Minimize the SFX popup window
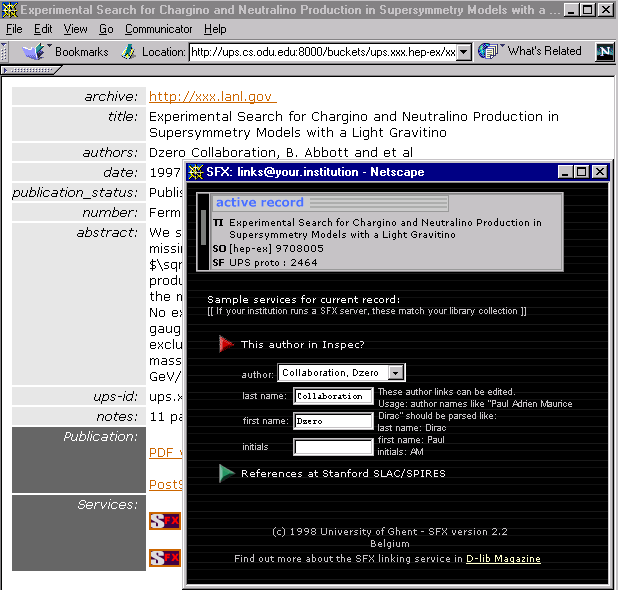The image size is (618, 590). point(565,172)
